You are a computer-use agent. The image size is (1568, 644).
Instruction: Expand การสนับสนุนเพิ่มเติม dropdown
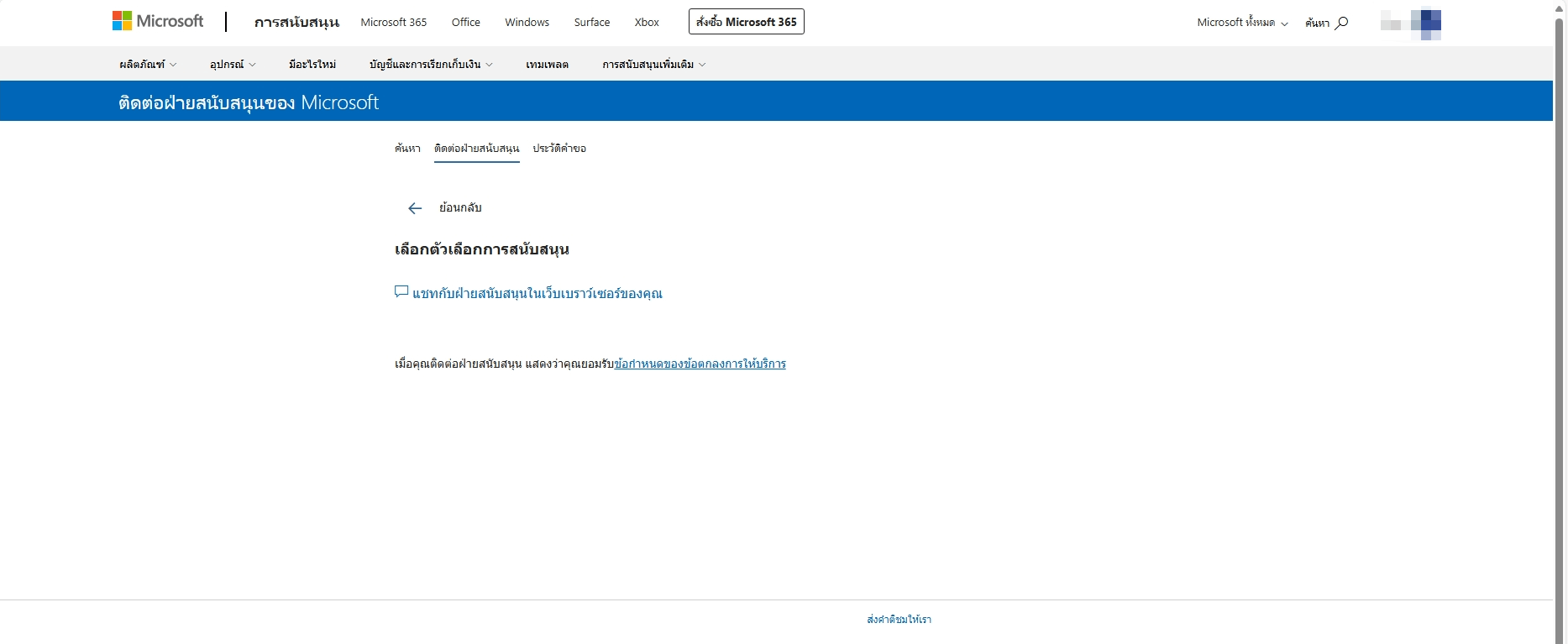pos(653,65)
